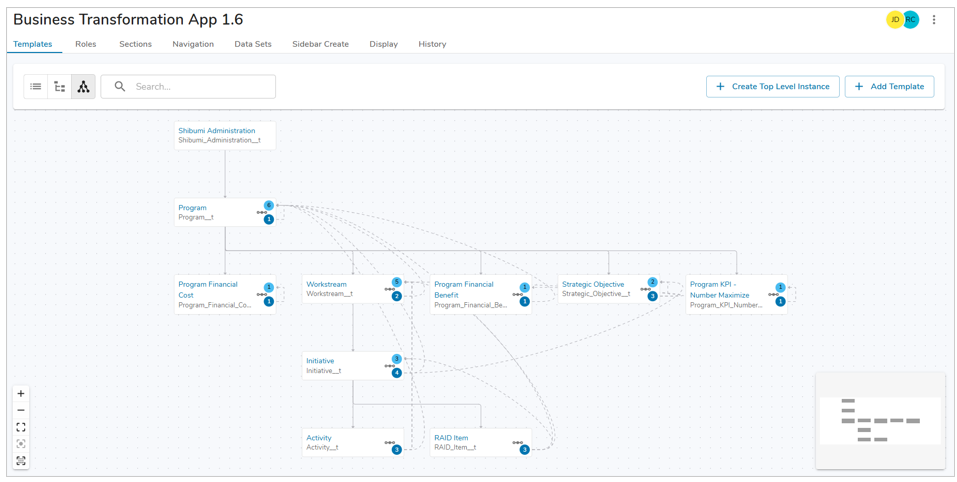The width and height of the screenshot is (957, 482).
Task: Click the JD user avatar
Action: click(895, 20)
